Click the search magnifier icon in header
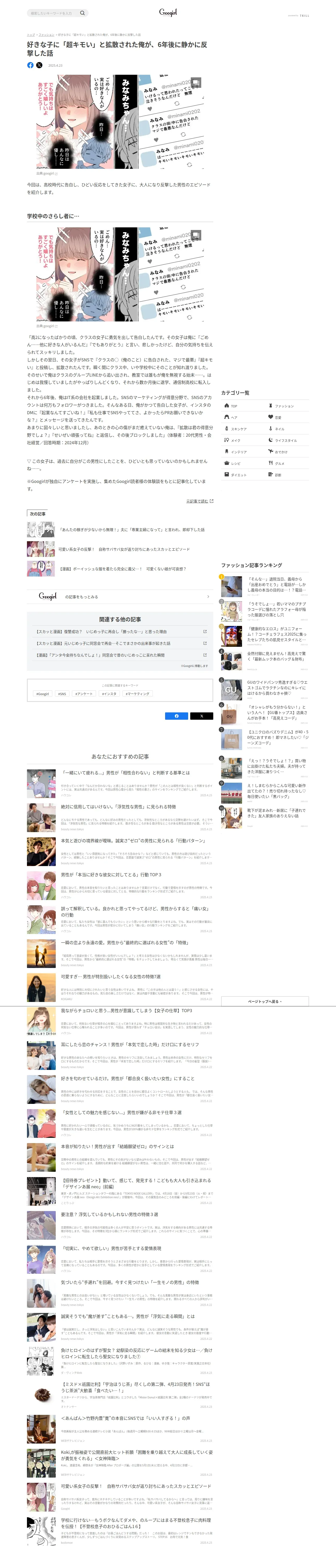This screenshot has width=336, height=1568. [x=82, y=13]
